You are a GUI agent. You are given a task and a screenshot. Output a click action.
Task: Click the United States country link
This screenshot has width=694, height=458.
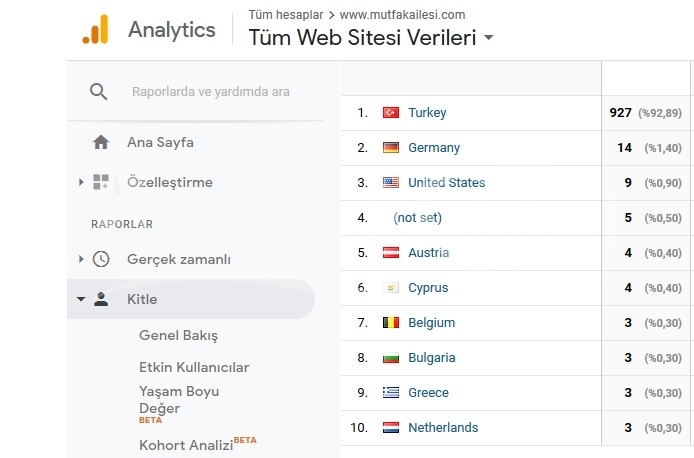(447, 182)
